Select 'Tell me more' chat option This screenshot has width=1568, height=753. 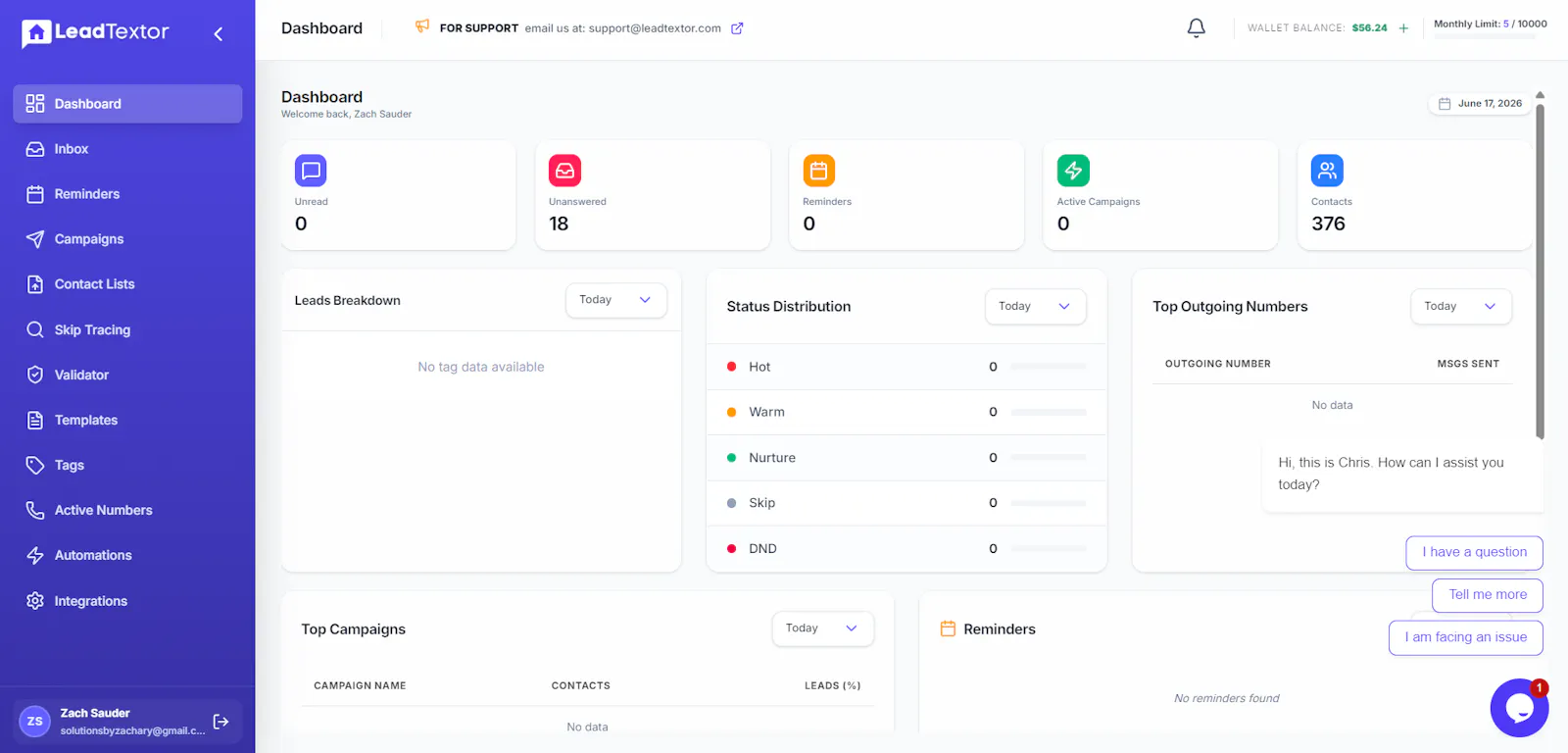1488,594
